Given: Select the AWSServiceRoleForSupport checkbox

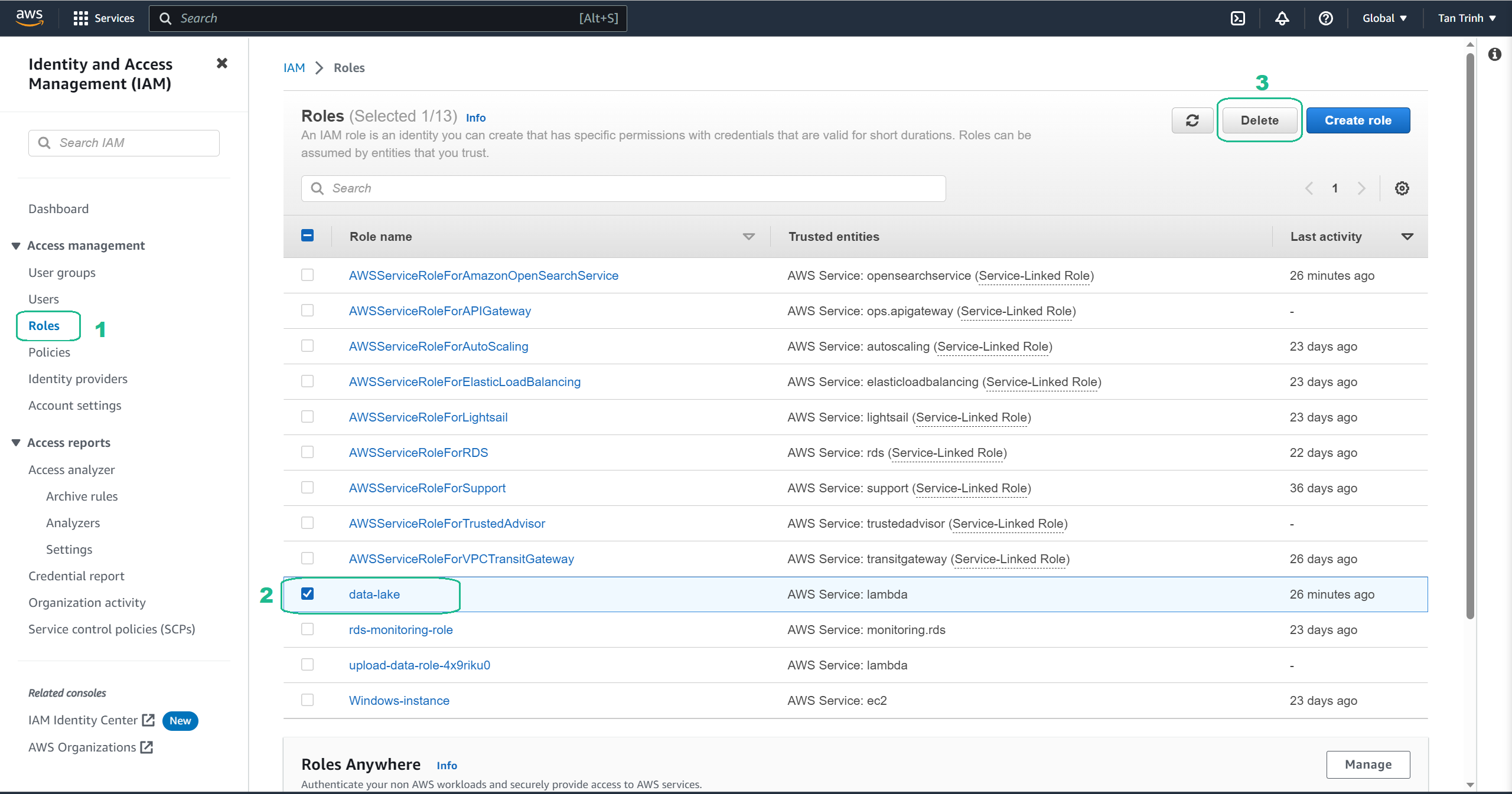Looking at the screenshot, I should click(x=308, y=488).
